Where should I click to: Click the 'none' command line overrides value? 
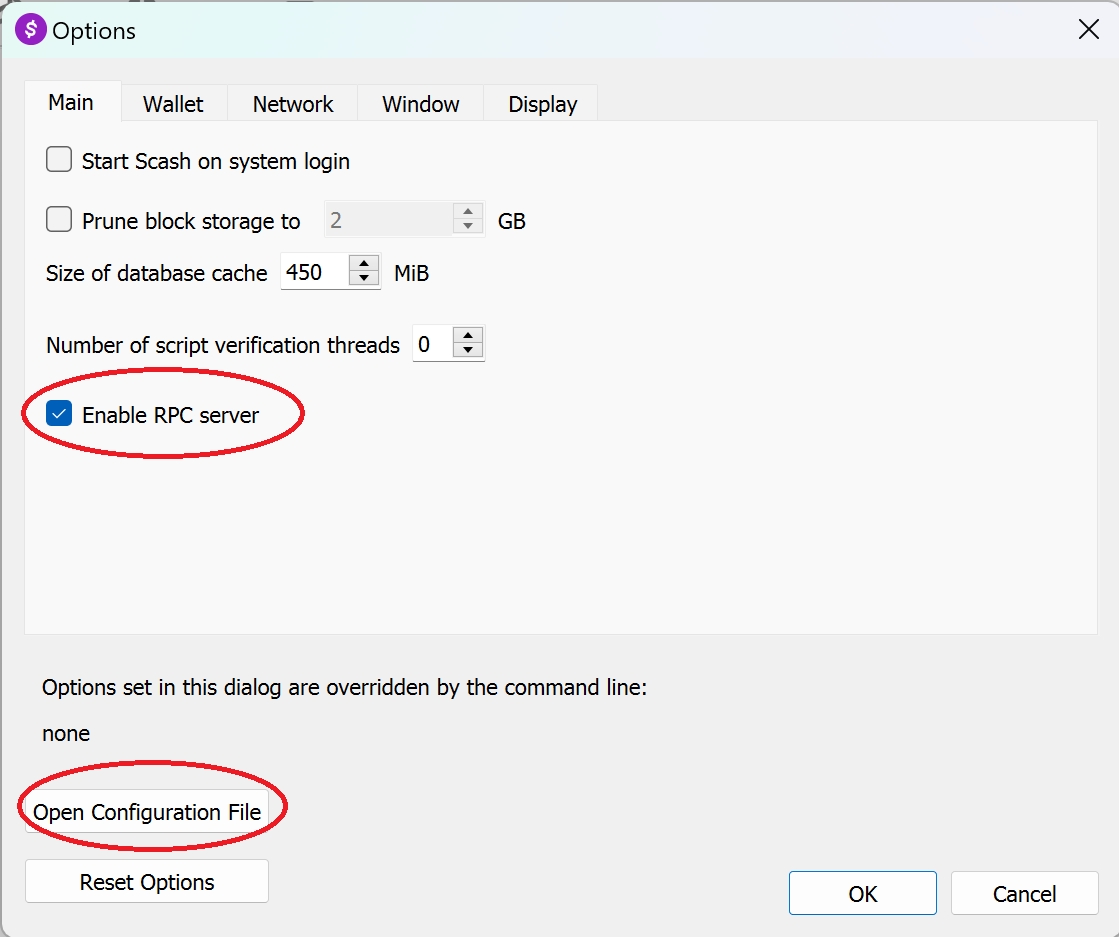point(66,734)
